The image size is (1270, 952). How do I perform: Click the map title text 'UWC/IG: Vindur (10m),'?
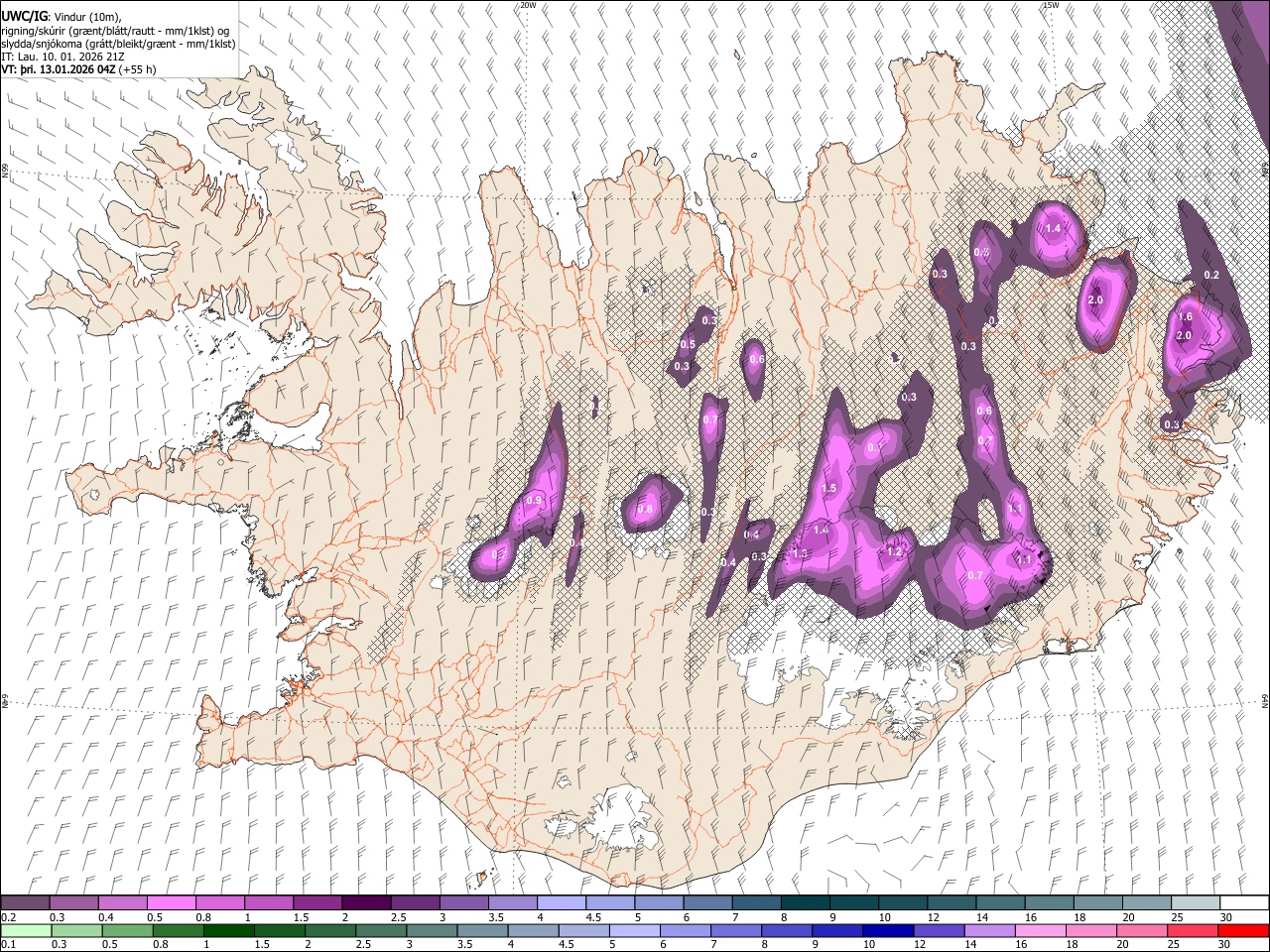pyautogui.click(x=62, y=16)
